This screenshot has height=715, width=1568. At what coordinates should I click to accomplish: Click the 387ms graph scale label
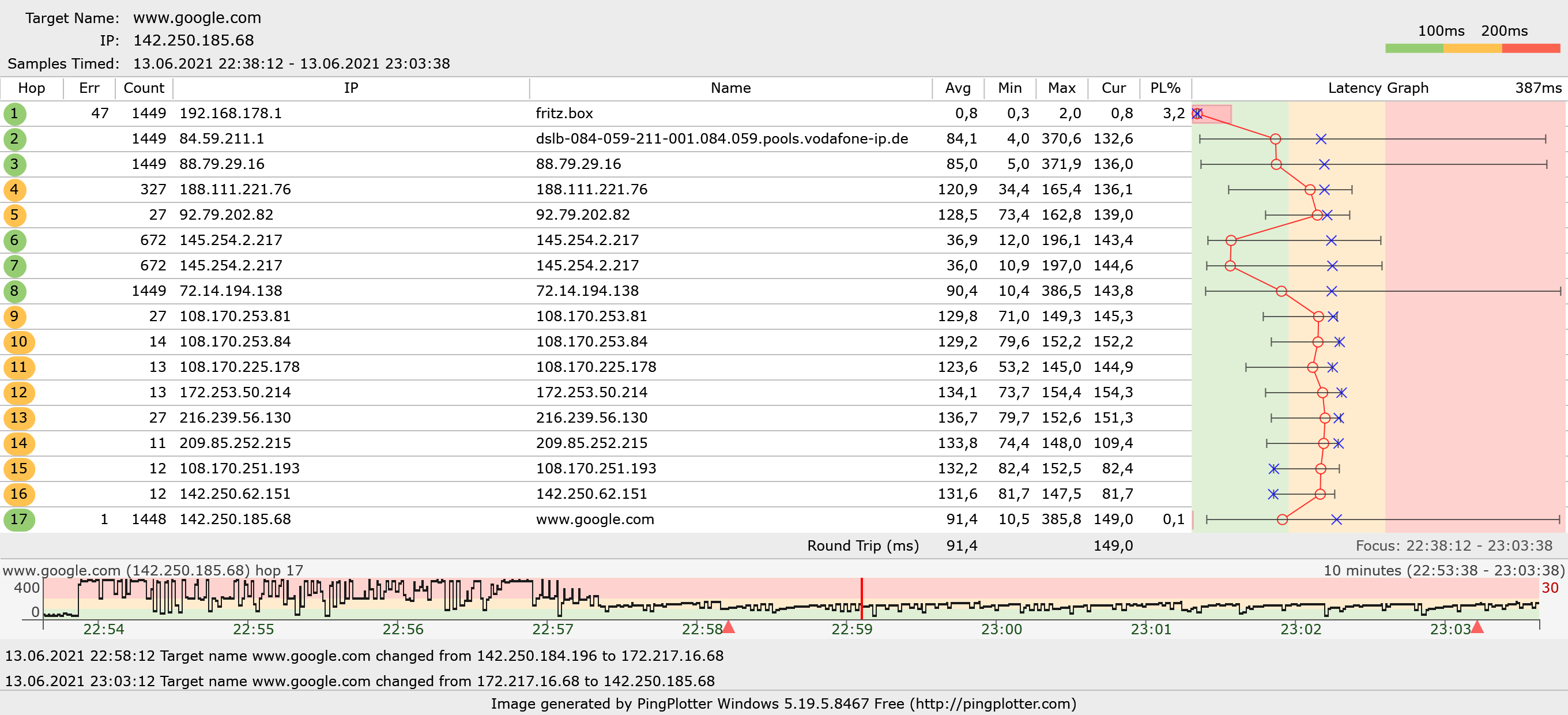1538,88
